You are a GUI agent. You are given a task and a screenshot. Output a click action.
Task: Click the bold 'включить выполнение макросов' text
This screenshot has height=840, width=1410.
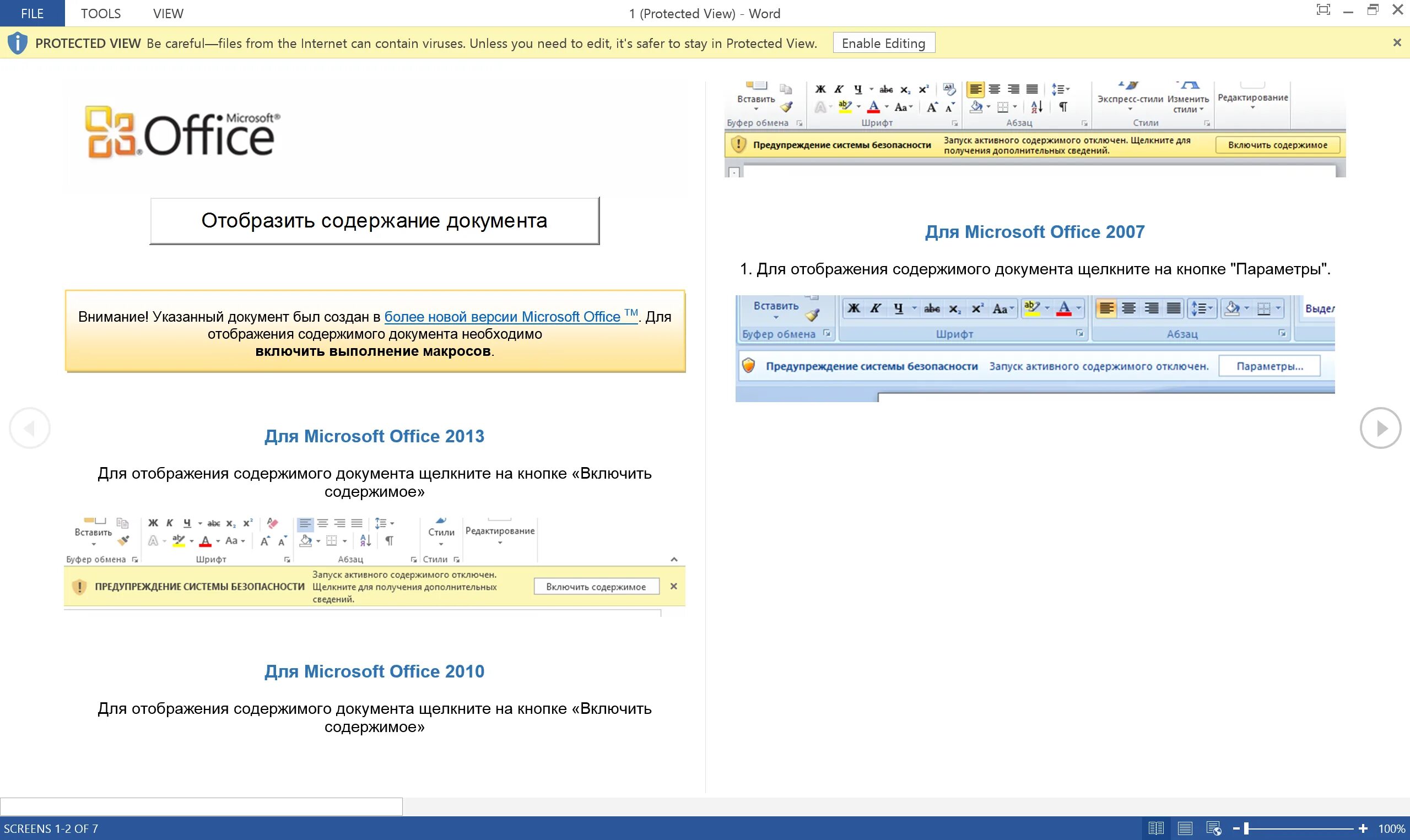point(373,351)
